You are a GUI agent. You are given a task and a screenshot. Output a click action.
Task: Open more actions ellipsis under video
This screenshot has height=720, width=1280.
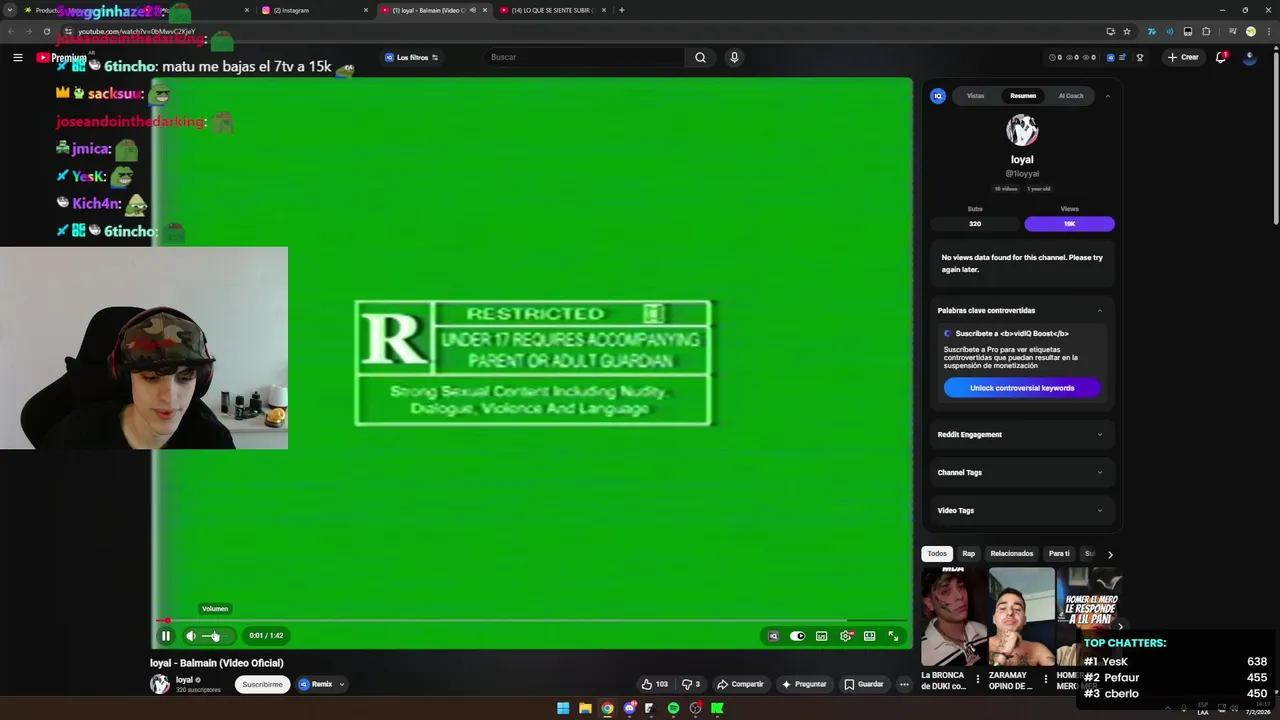click(x=904, y=684)
